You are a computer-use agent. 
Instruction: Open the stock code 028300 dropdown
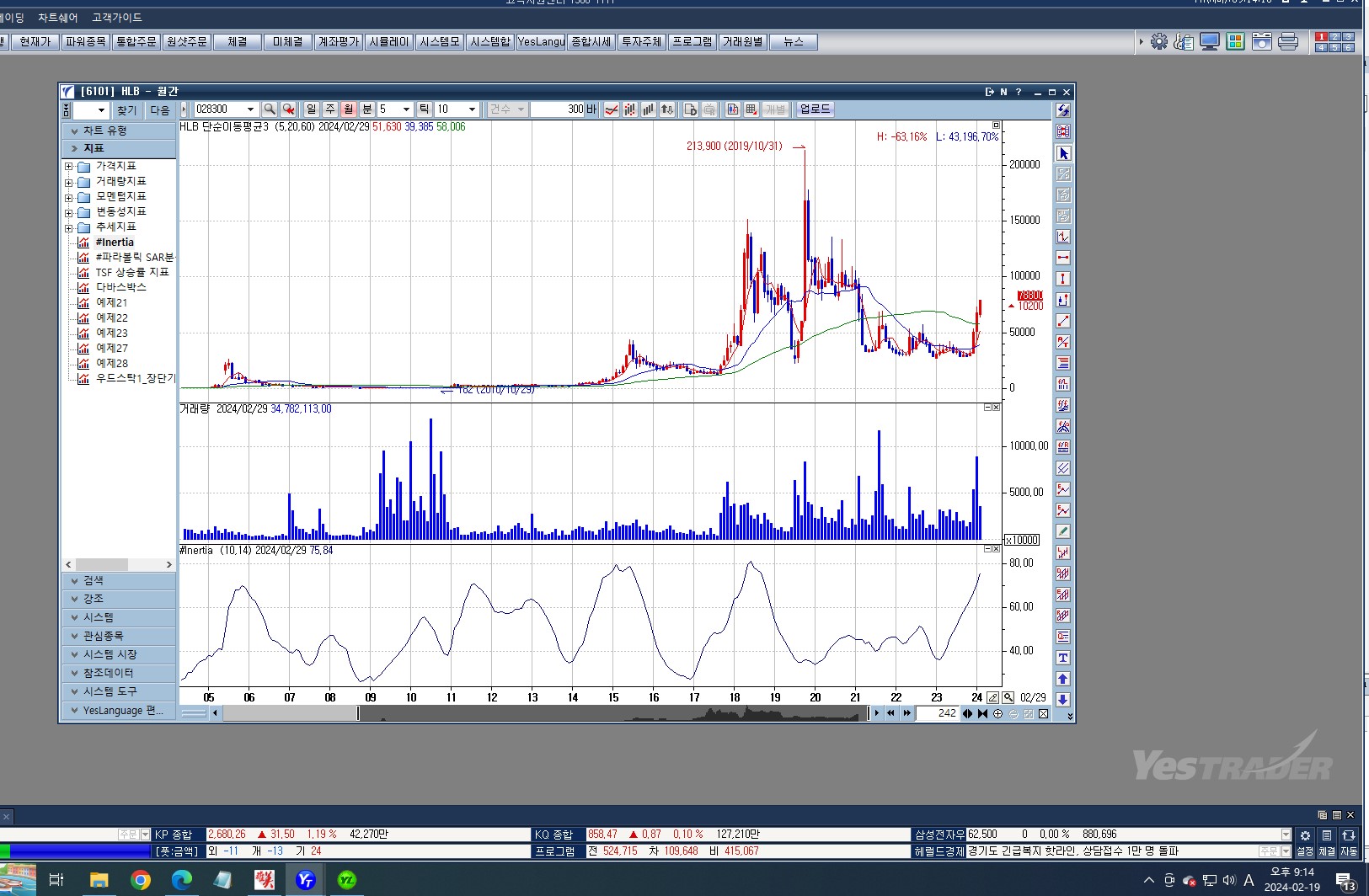tap(250, 109)
